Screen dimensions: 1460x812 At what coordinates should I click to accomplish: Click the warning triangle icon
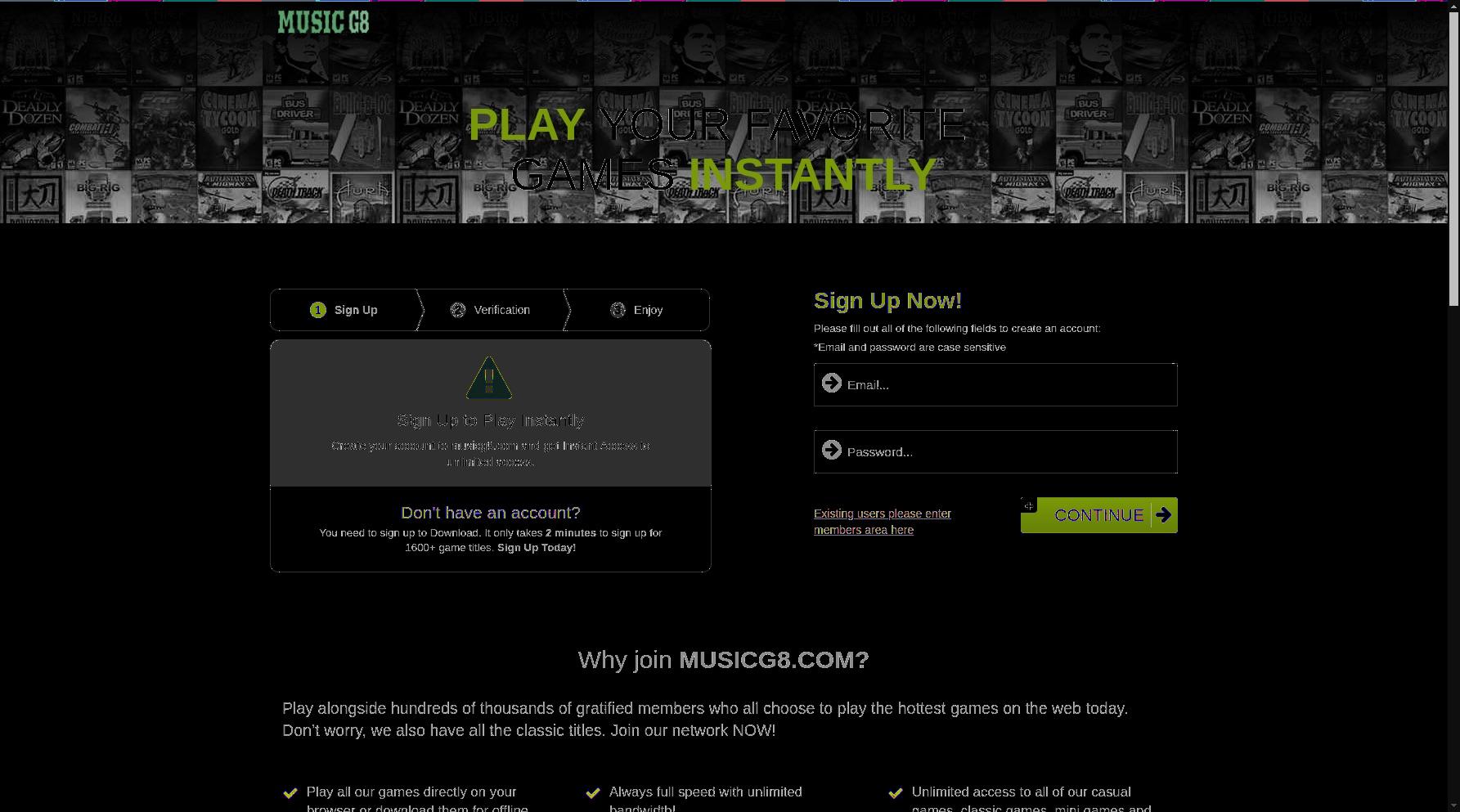pos(489,378)
